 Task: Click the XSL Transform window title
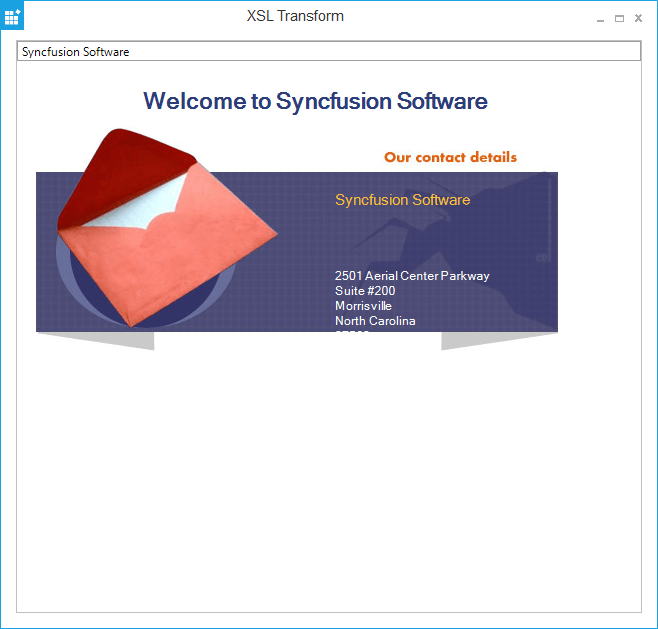tap(295, 16)
